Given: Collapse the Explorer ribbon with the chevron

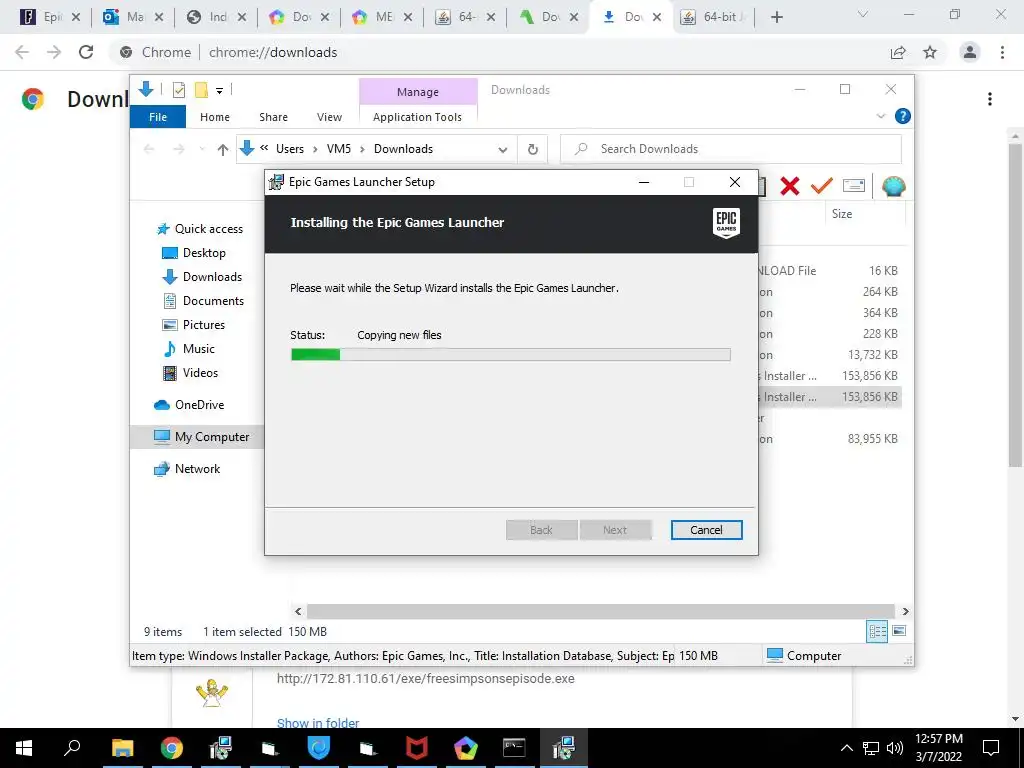Looking at the screenshot, I should pyautogui.click(x=880, y=116).
